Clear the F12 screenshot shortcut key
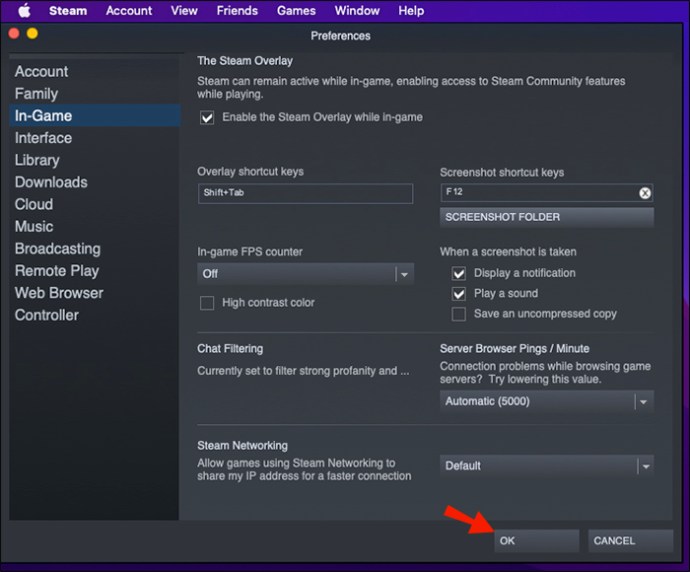The image size is (690, 572). point(645,193)
